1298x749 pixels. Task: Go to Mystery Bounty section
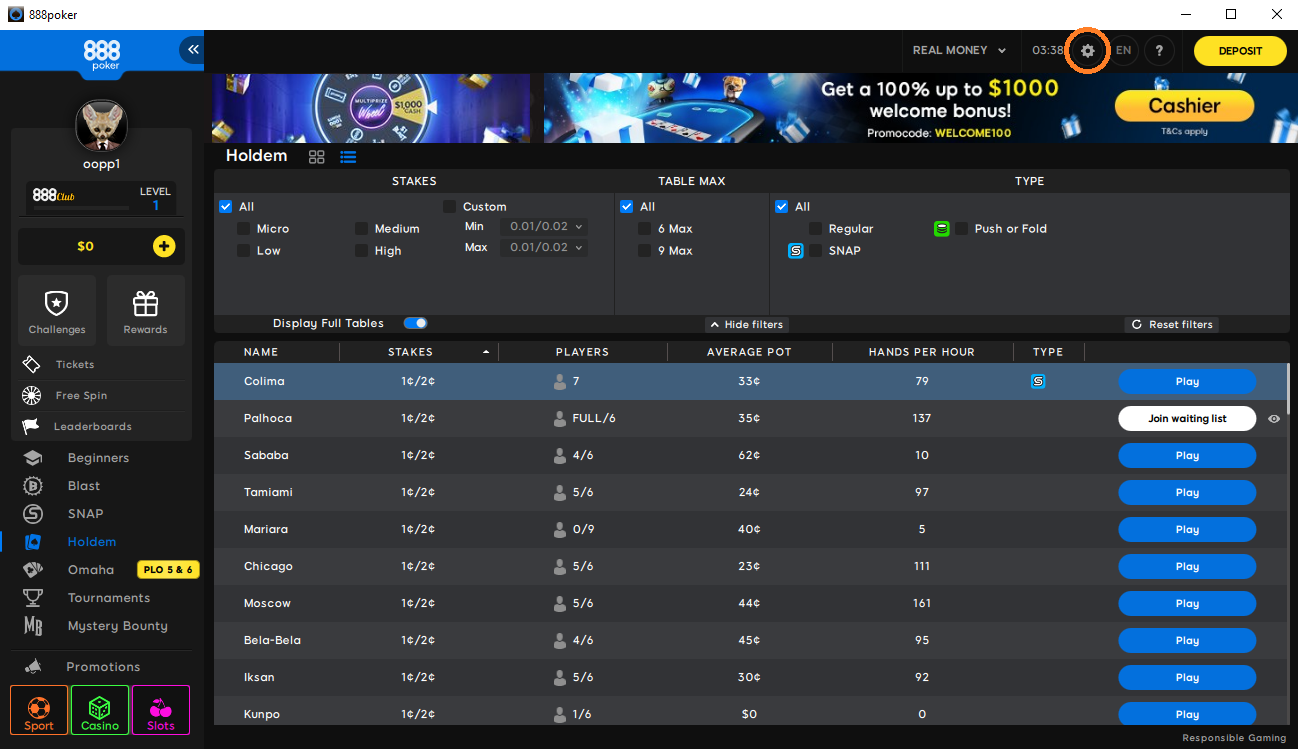[x=117, y=626]
